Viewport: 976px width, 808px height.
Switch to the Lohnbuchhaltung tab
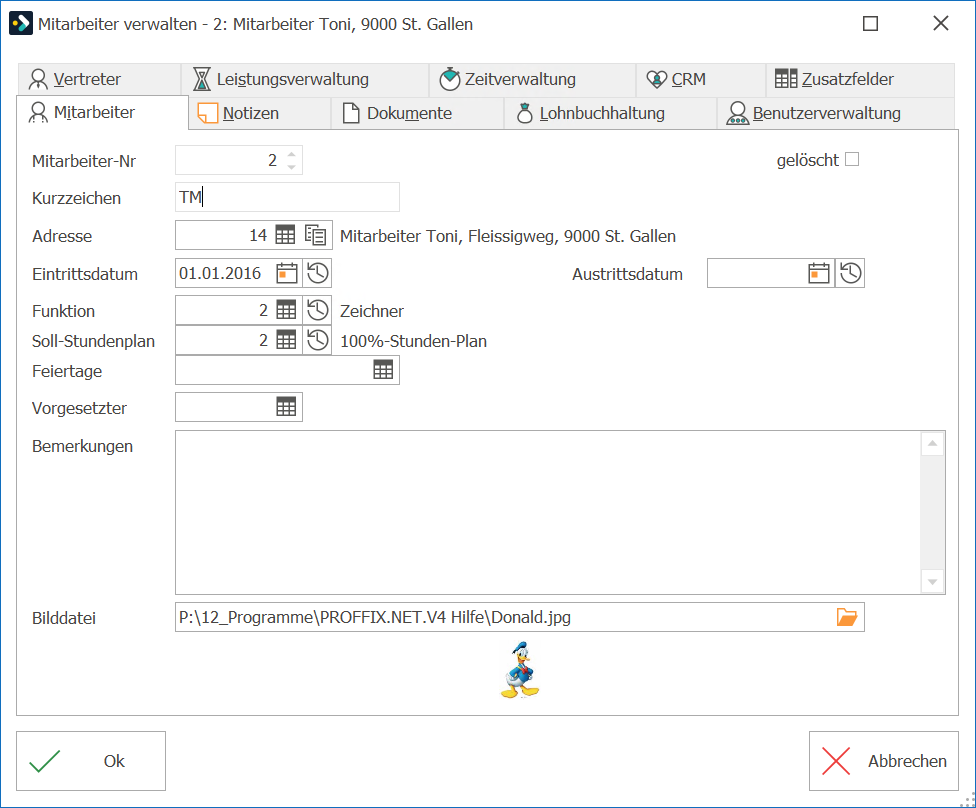[611, 113]
